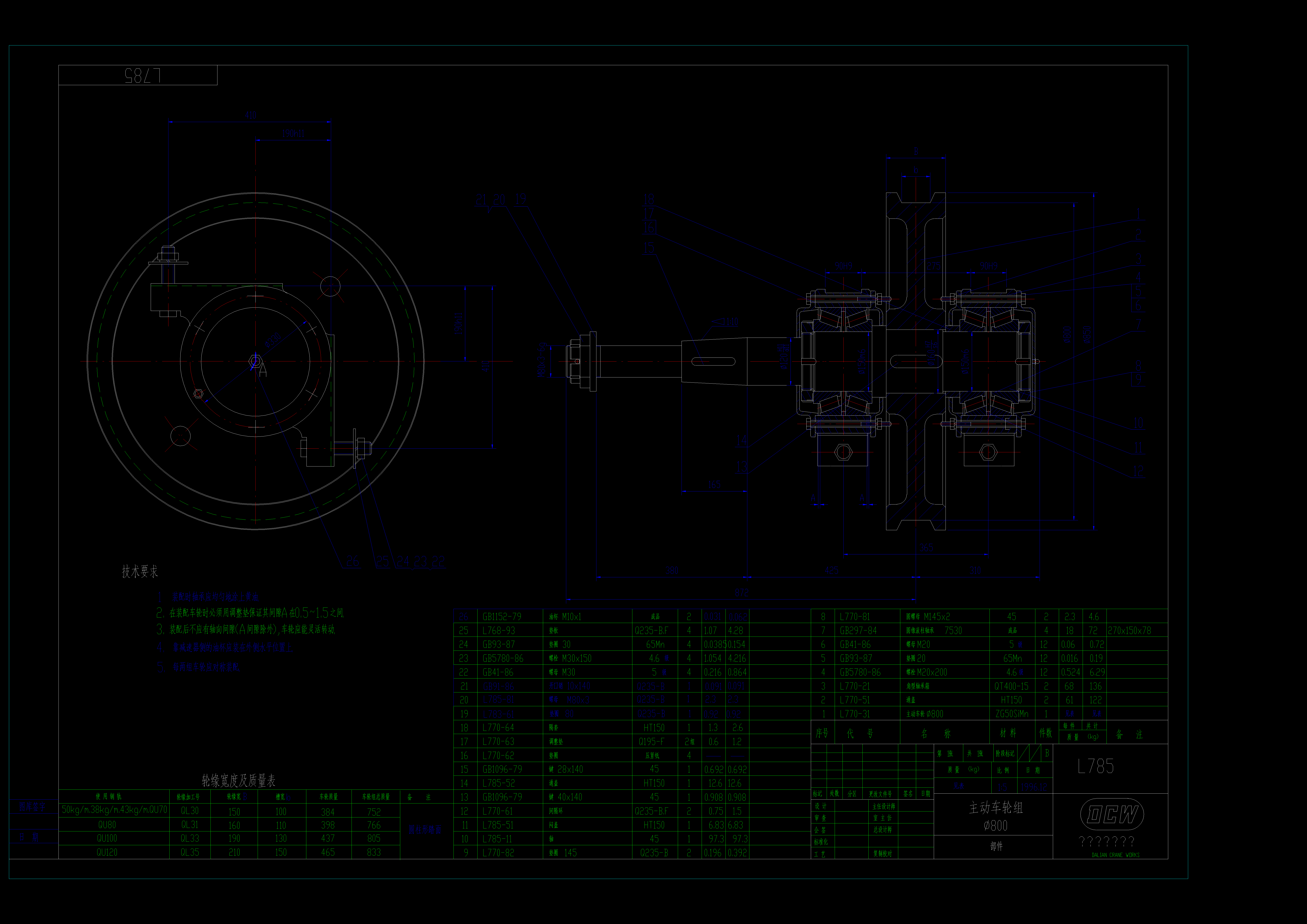Screen dimensions: 1307x924
Task: Click the '部件' label in title block
Action: (x=996, y=847)
